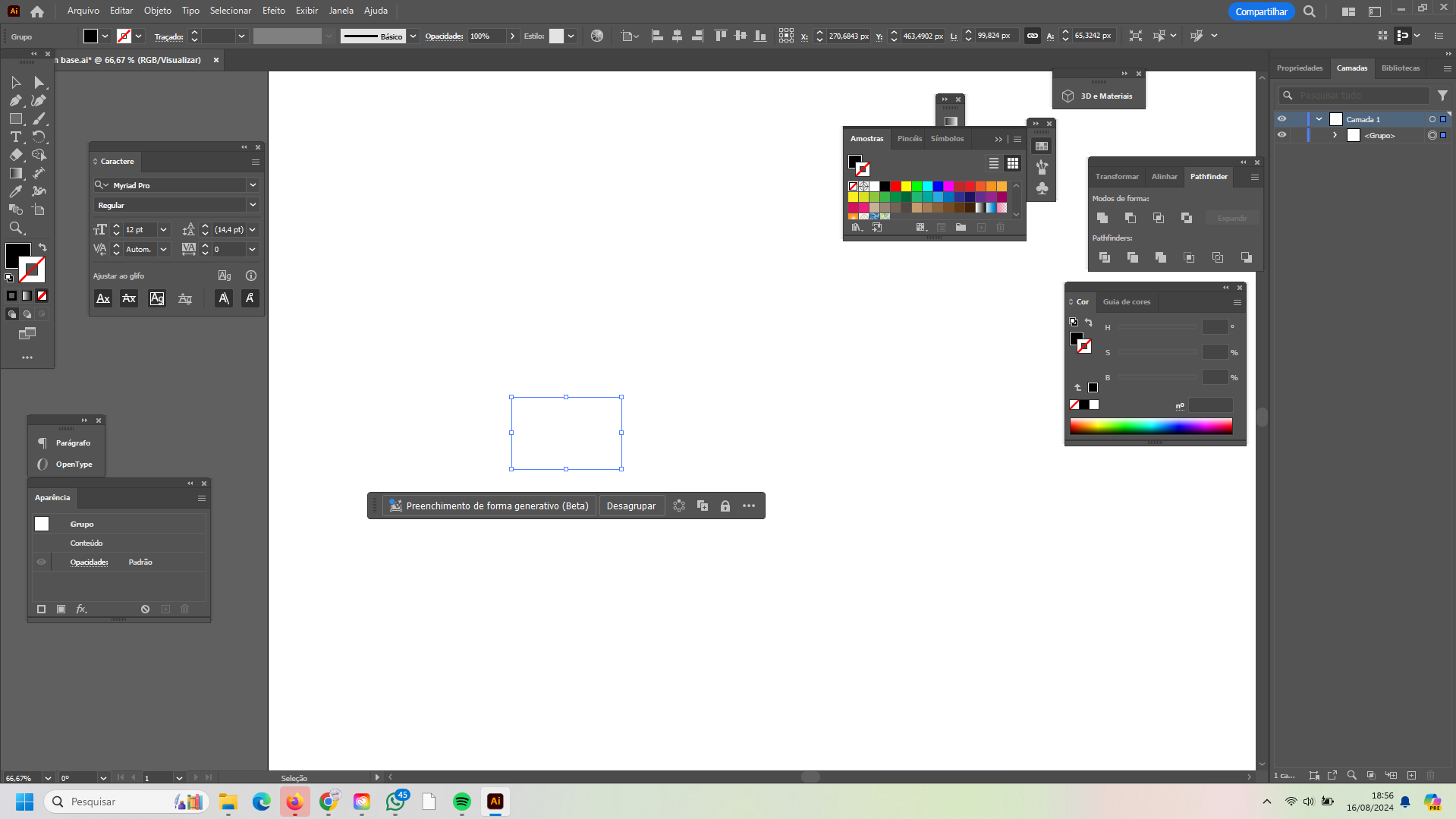Open the zoom level 66,67% dropdown
Viewport: 1456px width, 819px height.
coord(48,778)
